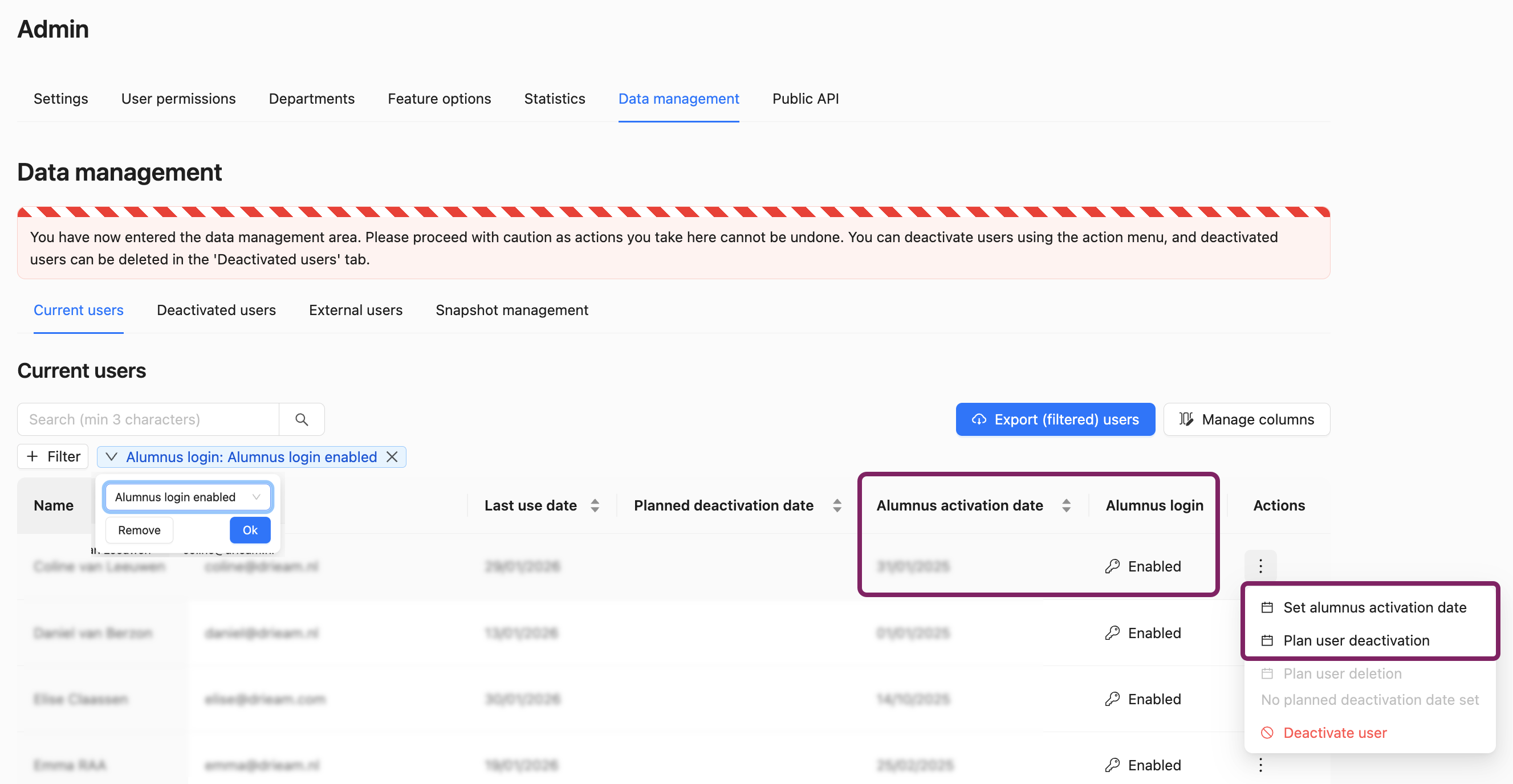Open the Statistics tab
Viewport: 1513px width, 784px height.
click(555, 99)
